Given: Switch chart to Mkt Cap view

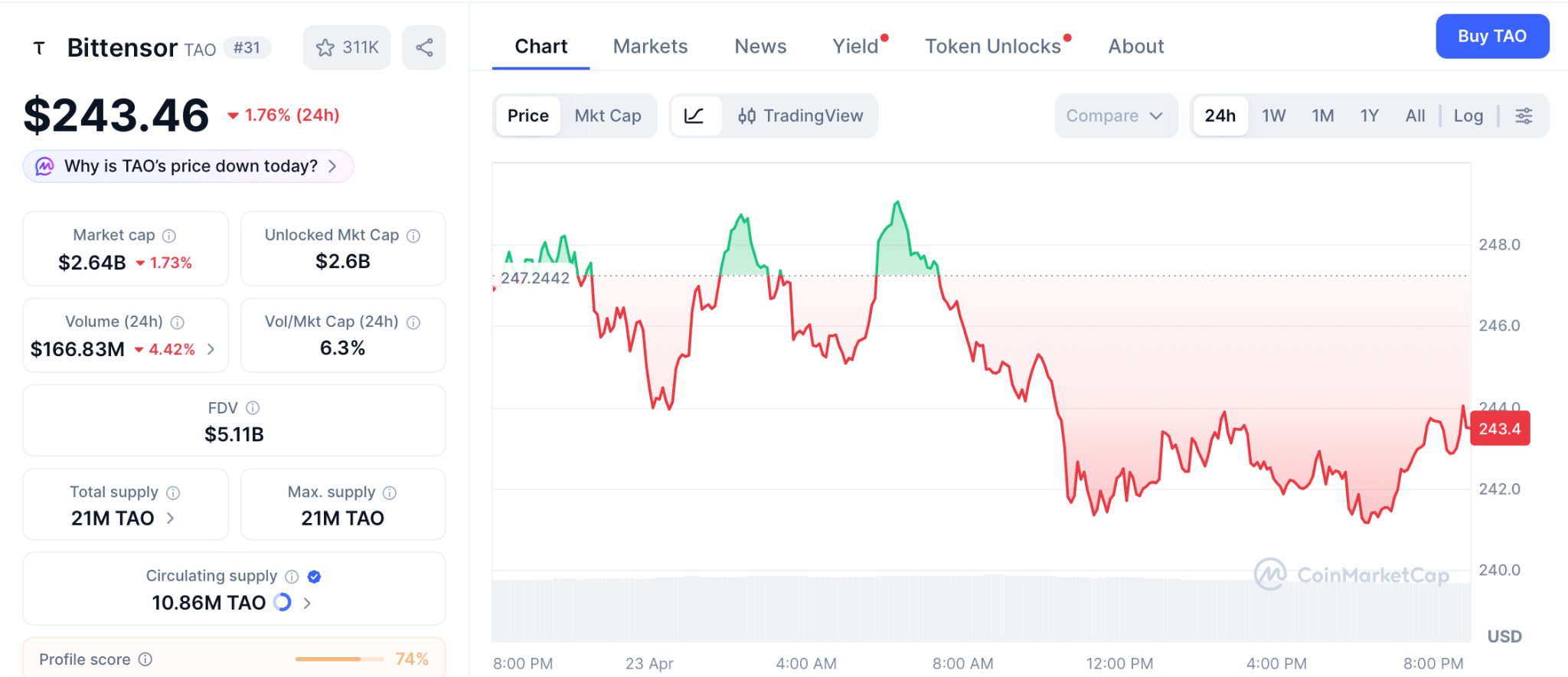Looking at the screenshot, I should pyautogui.click(x=608, y=116).
